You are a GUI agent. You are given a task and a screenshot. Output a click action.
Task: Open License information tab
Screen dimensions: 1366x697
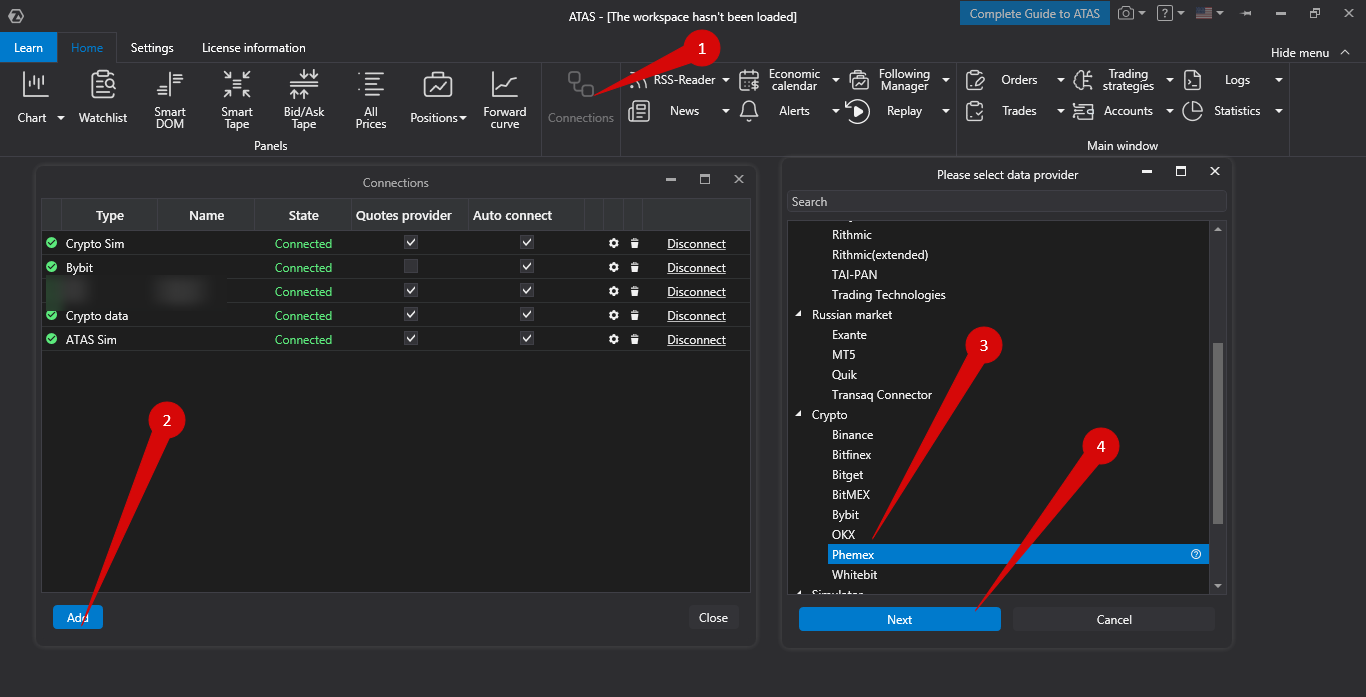pyautogui.click(x=254, y=47)
